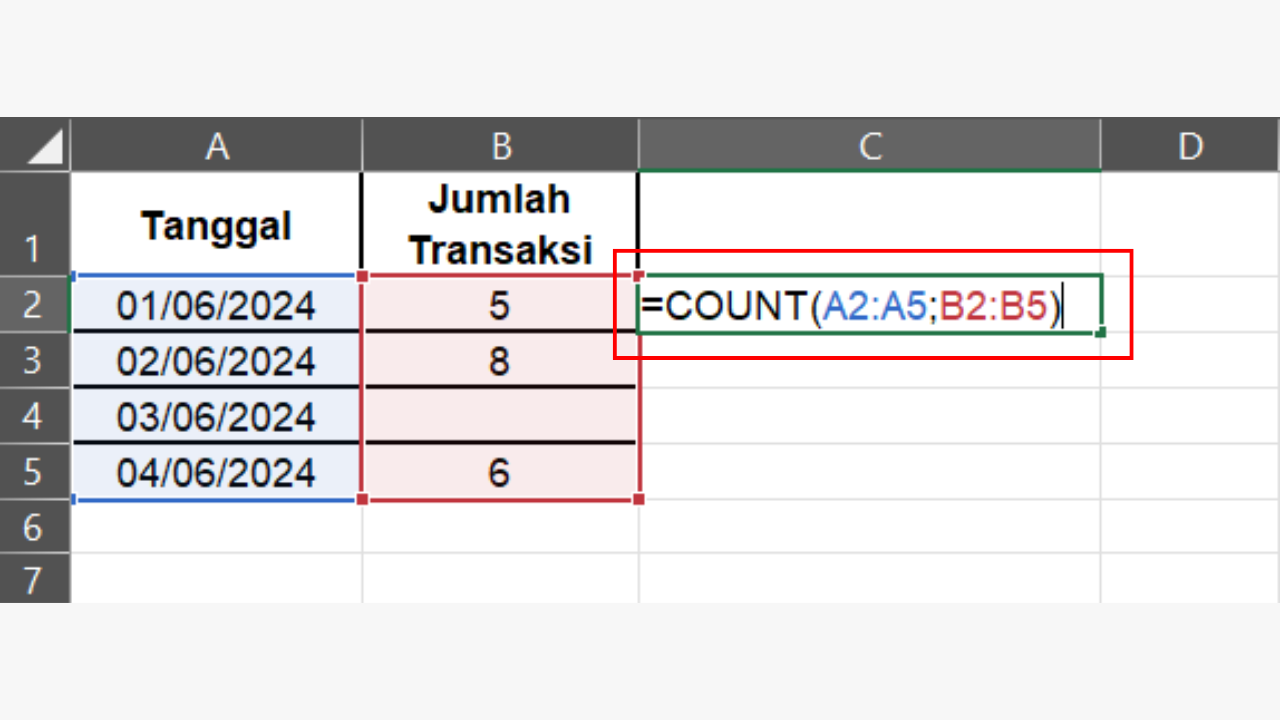Viewport: 1280px width, 720px height.
Task: Select column header A
Action: click(216, 144)
